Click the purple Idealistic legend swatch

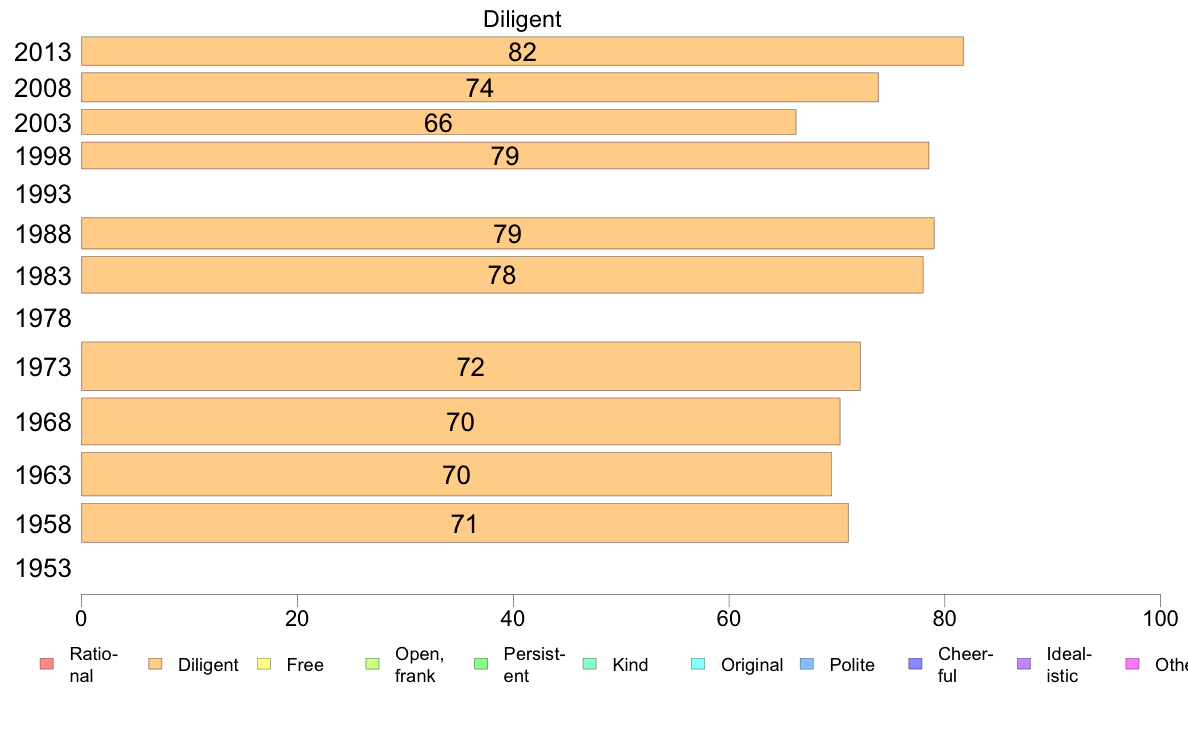[x=1024, y=664]
